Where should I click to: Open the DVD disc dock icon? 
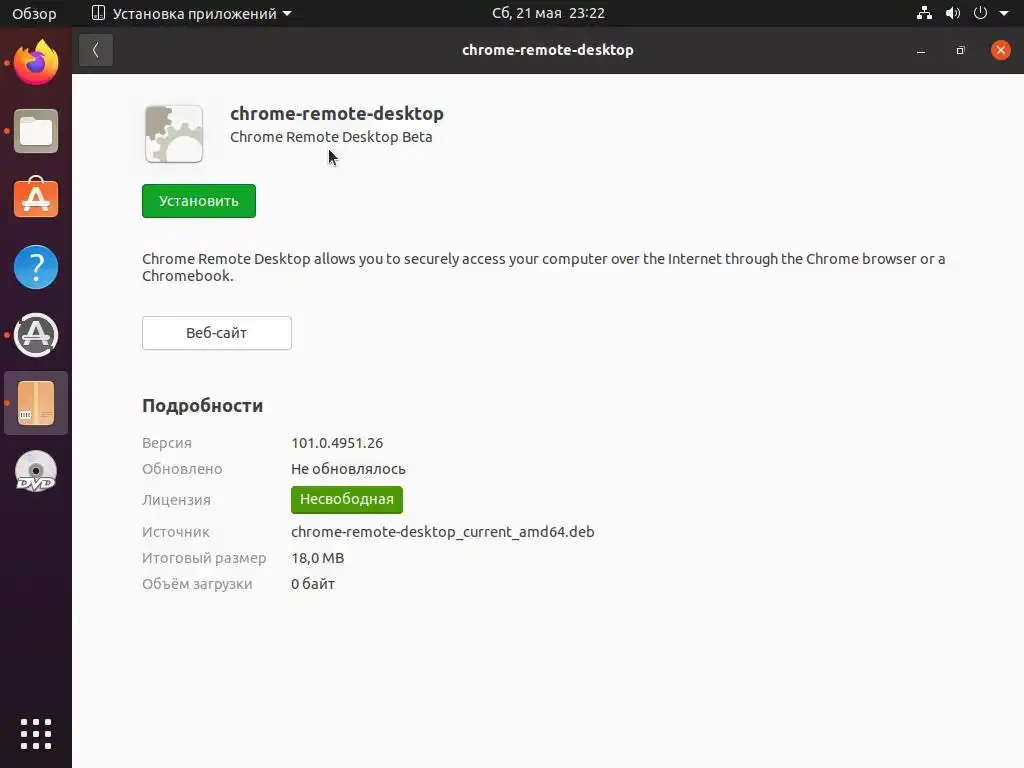coord(36,471)
